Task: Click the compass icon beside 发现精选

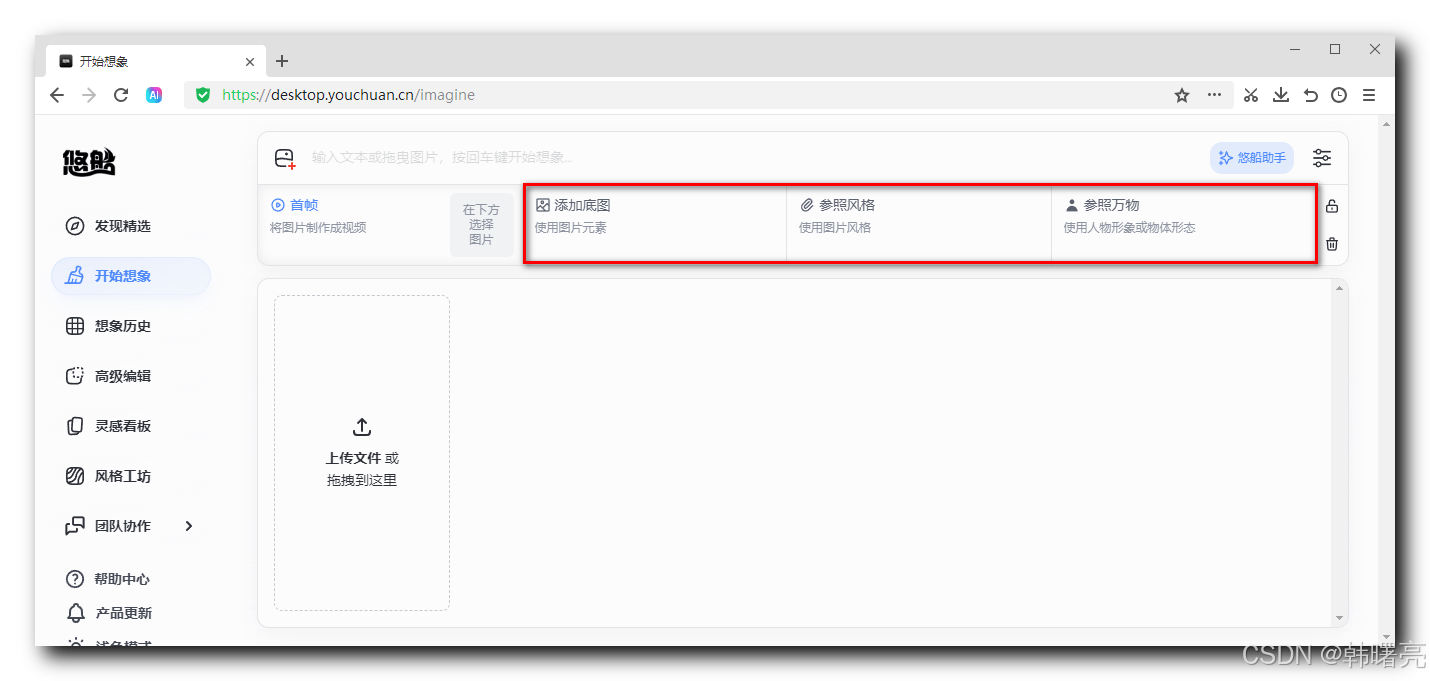Action: click(75, 226)
